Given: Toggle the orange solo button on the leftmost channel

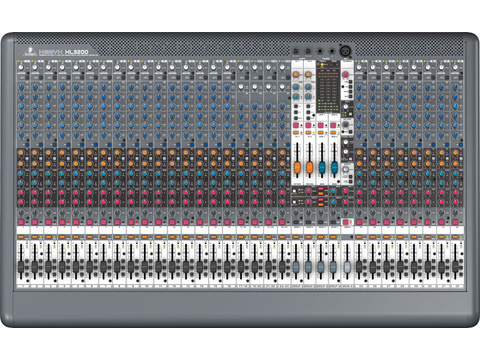Looking at the screenshot, I should [21, 237].
